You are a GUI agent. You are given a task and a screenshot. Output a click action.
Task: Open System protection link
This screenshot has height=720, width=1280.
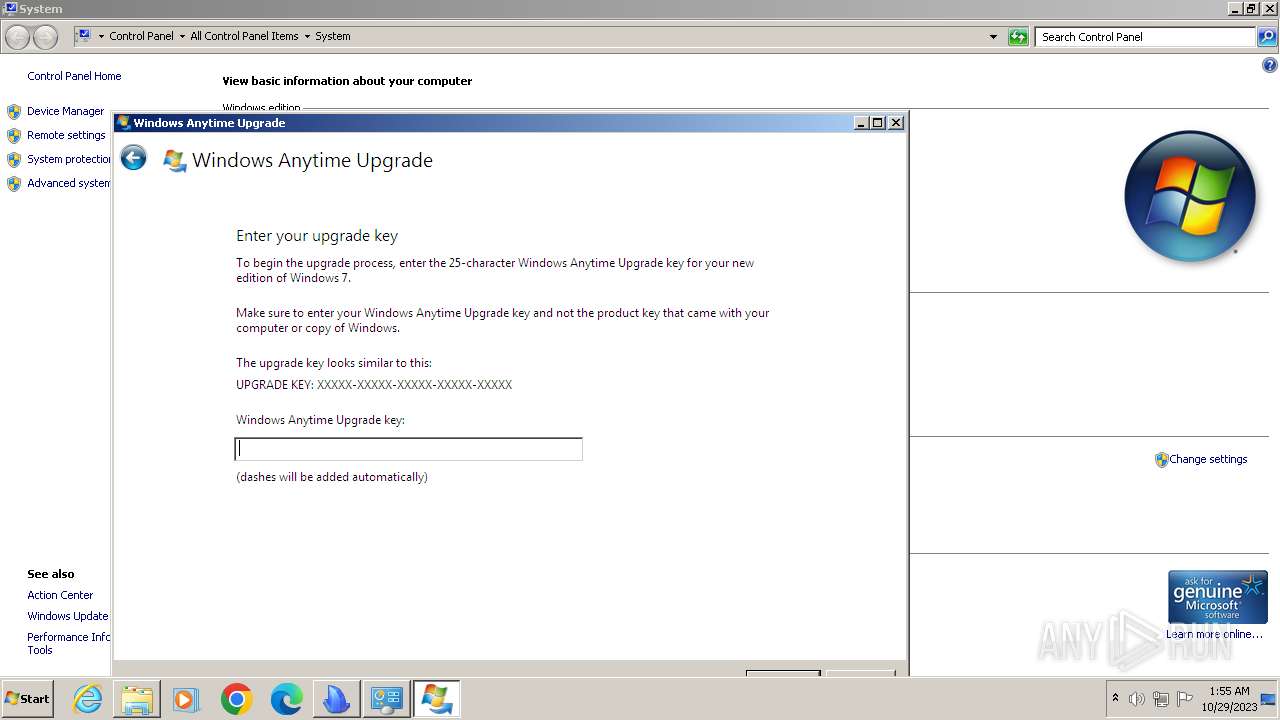tap(69, 159)
